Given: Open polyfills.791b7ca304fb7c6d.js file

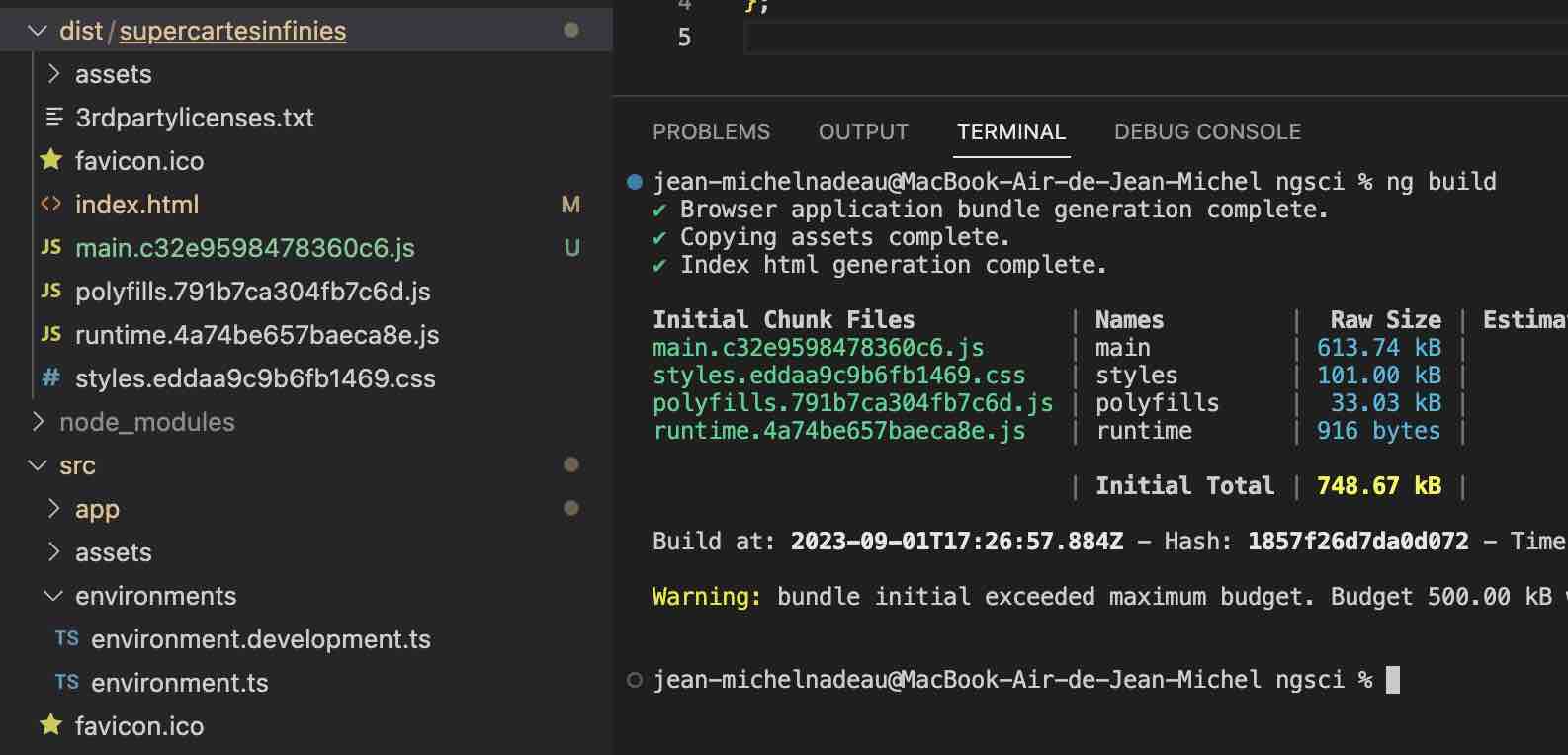Looking at the screenshot, I should [253, 292].
